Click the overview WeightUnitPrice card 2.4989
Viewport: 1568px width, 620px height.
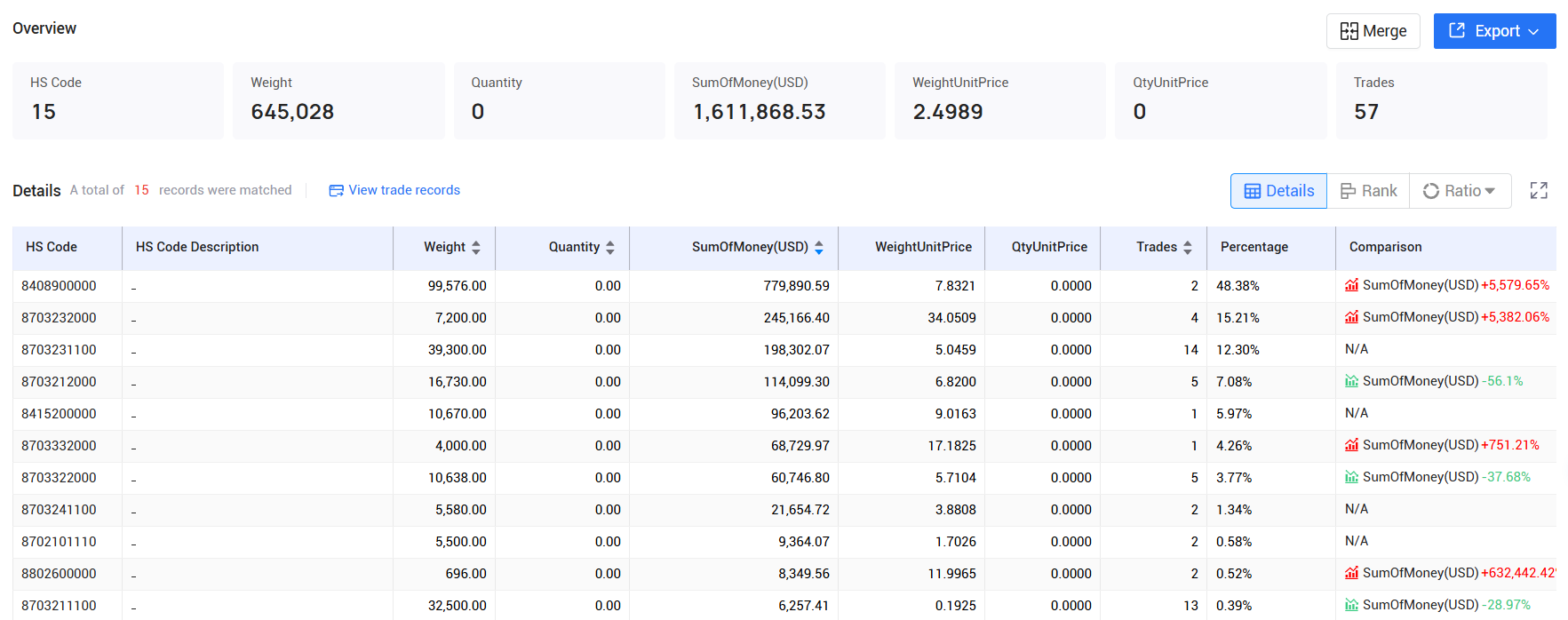(x=999, y=100)
